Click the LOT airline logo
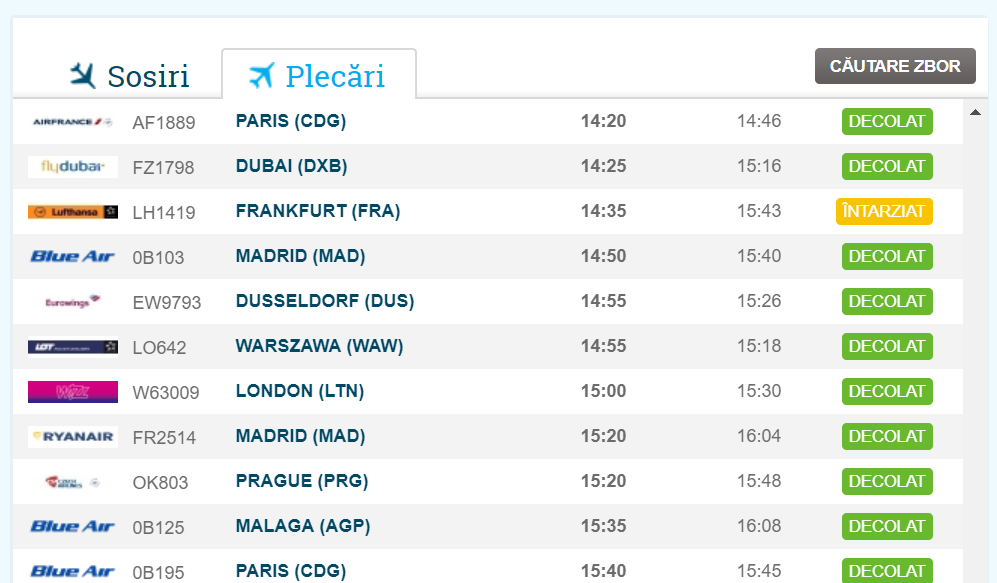 (72, 347)
